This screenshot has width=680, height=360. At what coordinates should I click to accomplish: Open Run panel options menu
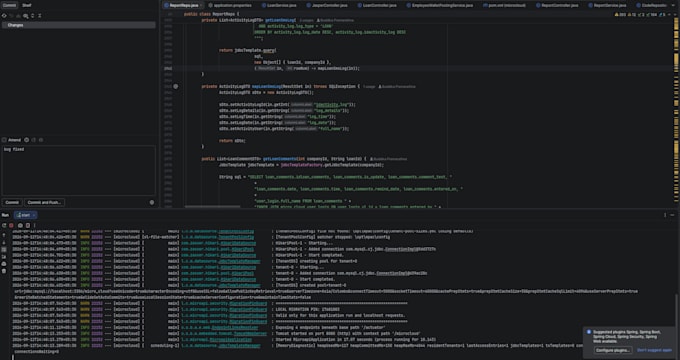pos(665,215)
